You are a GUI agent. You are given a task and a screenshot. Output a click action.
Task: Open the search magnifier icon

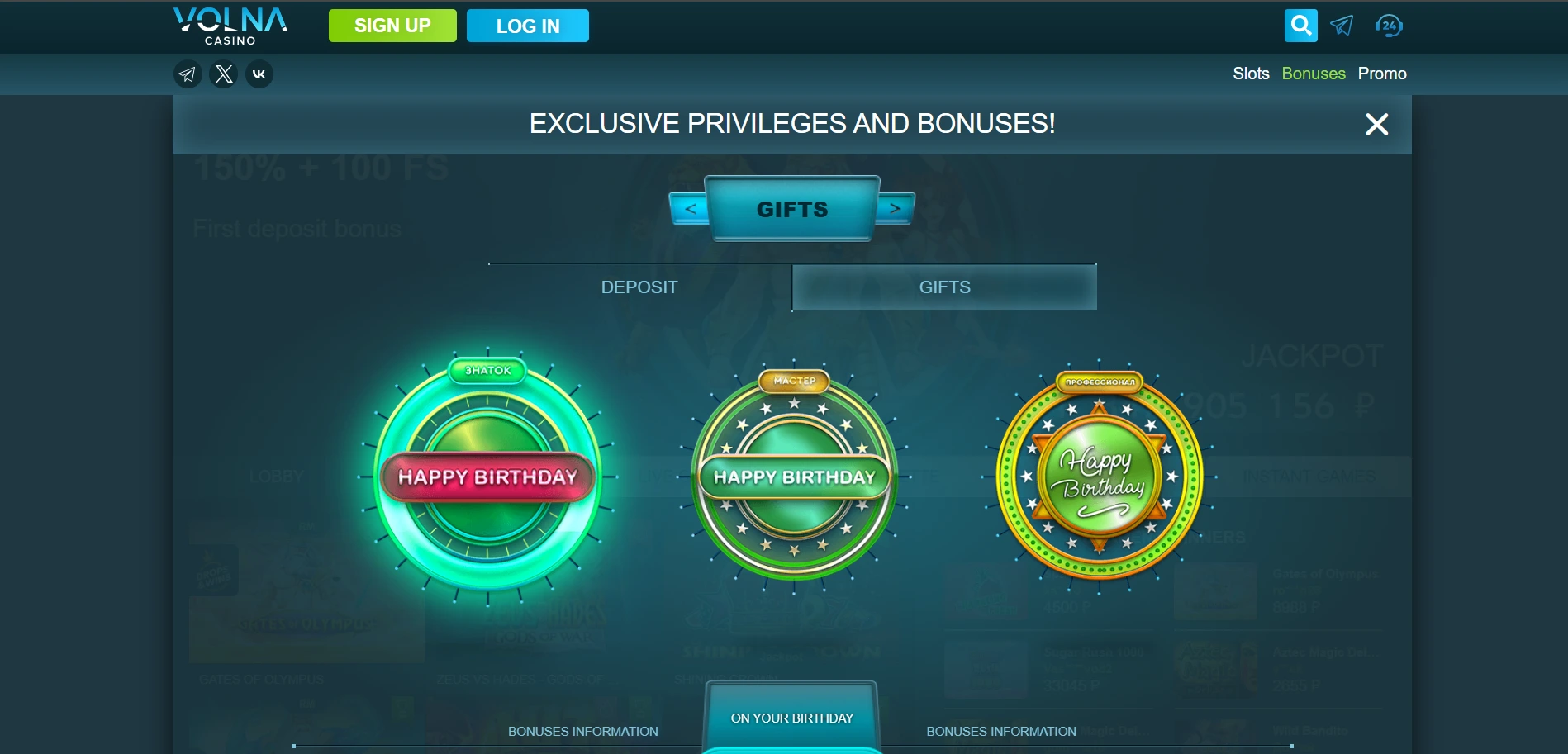pos(1300,26)
